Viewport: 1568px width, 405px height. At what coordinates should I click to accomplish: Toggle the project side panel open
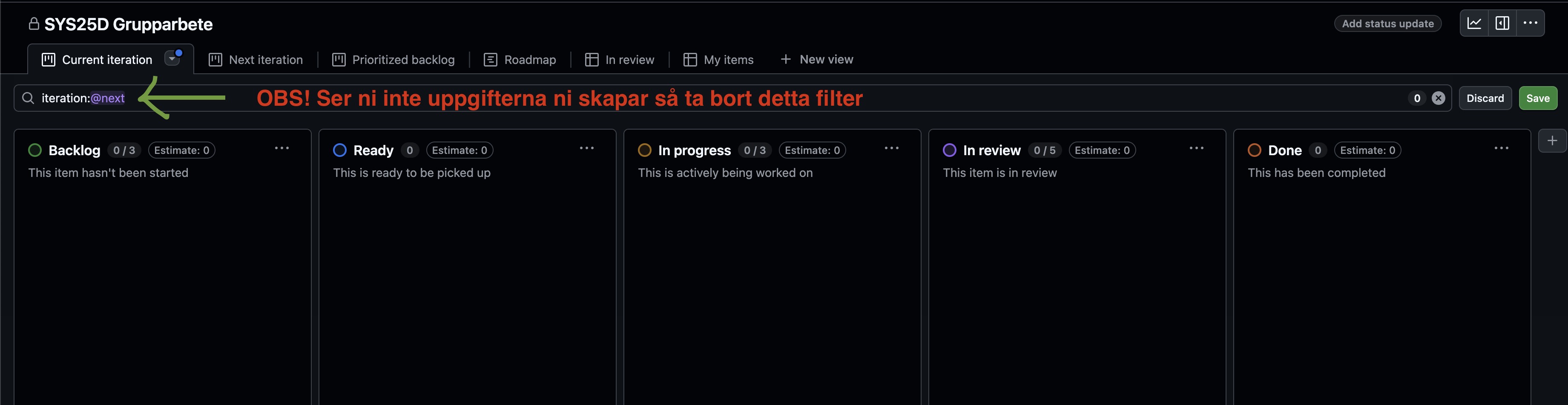(x=1503, y=23)
